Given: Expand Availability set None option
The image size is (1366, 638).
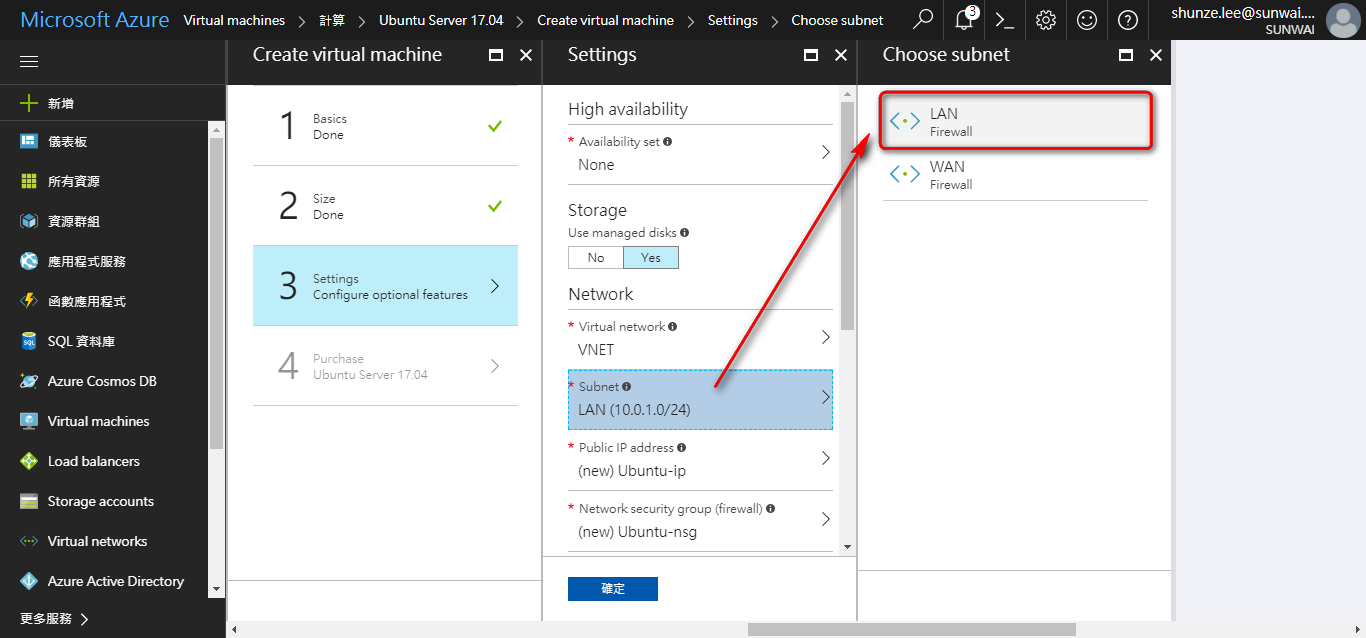Looking at the screenshot, I should click(700, 154).
